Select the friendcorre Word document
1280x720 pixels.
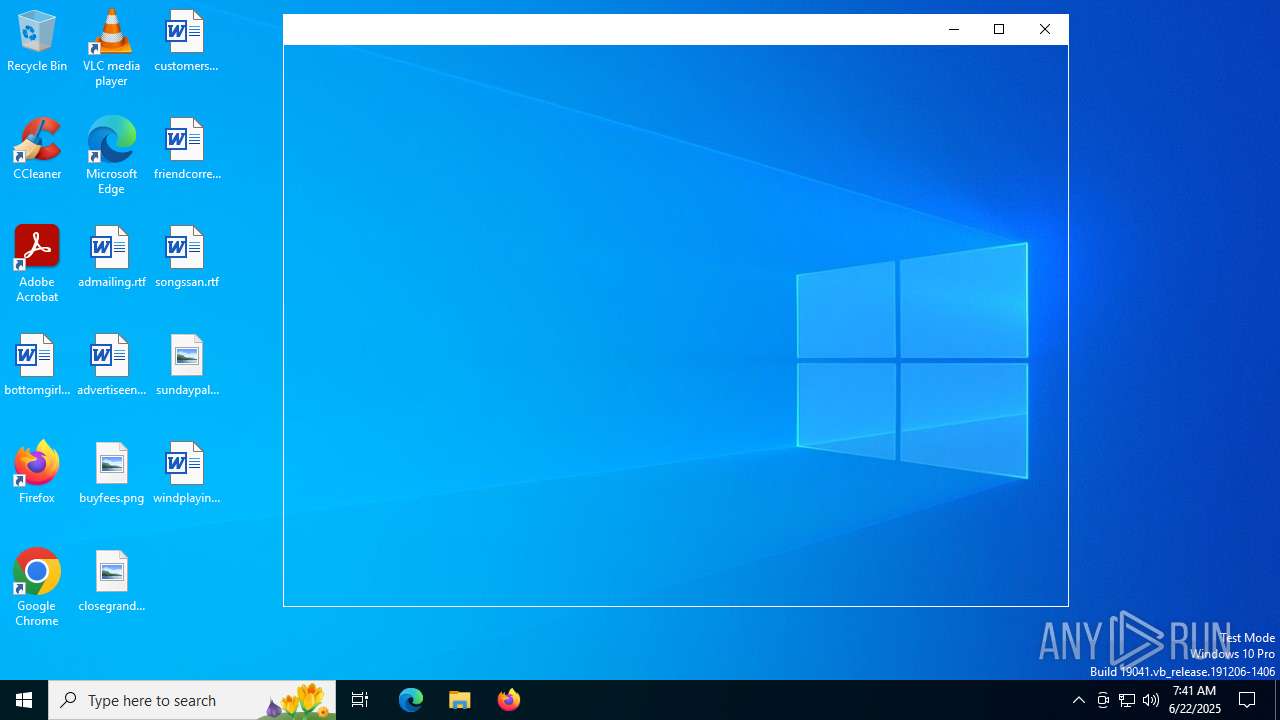[186, 150]
